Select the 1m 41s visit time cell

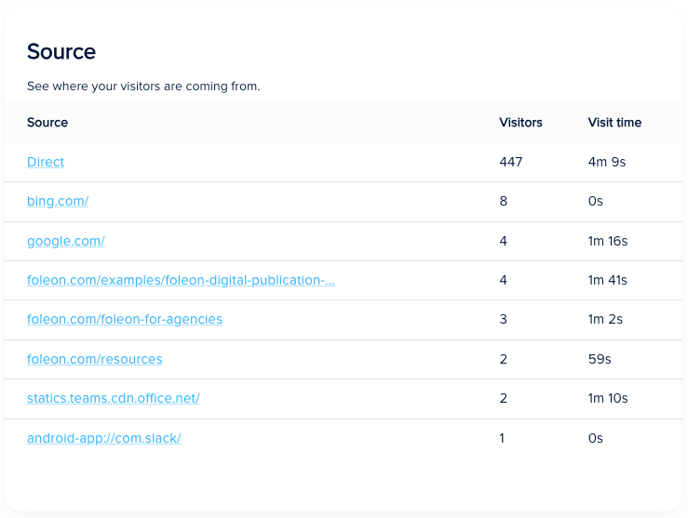tap(607, 280)
